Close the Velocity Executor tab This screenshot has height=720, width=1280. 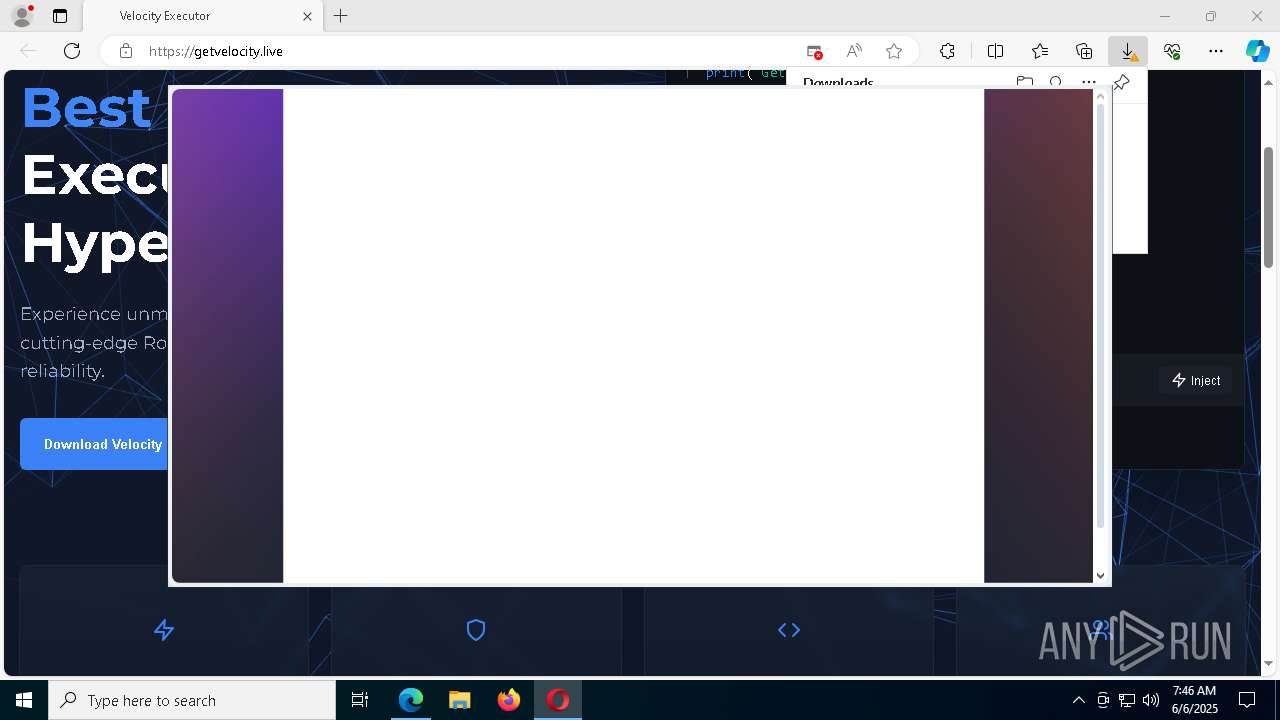coord(307,16)
